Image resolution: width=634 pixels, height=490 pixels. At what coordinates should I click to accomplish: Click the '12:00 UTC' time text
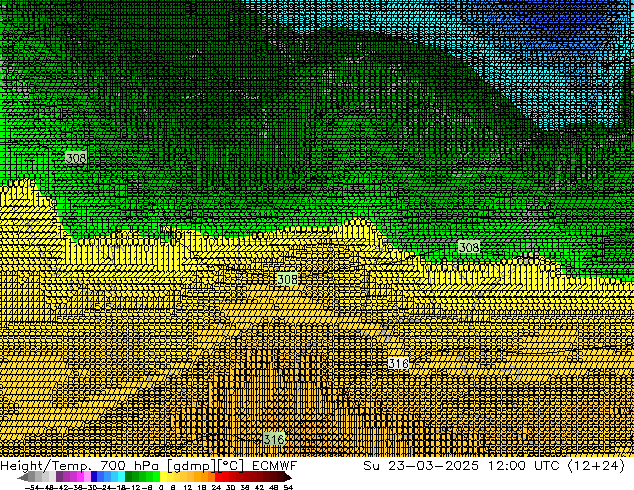point(523,466)
